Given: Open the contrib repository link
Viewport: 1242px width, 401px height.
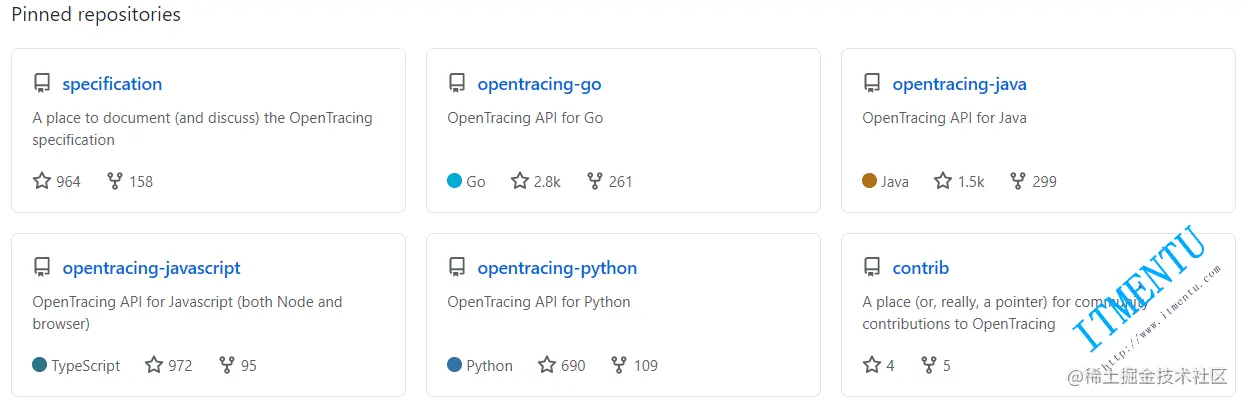Looking at the screenshot, I should pos(920,268).
